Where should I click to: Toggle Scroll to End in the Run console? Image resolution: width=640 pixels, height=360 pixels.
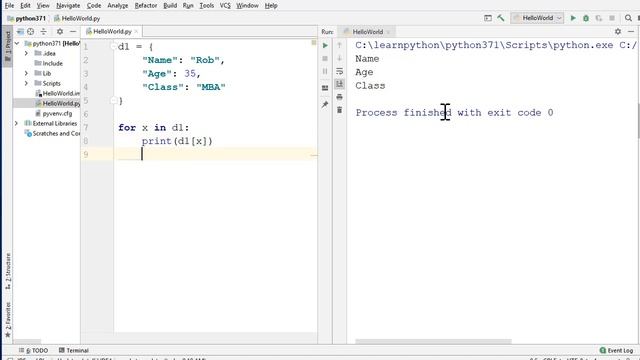(x=339, y=84)
